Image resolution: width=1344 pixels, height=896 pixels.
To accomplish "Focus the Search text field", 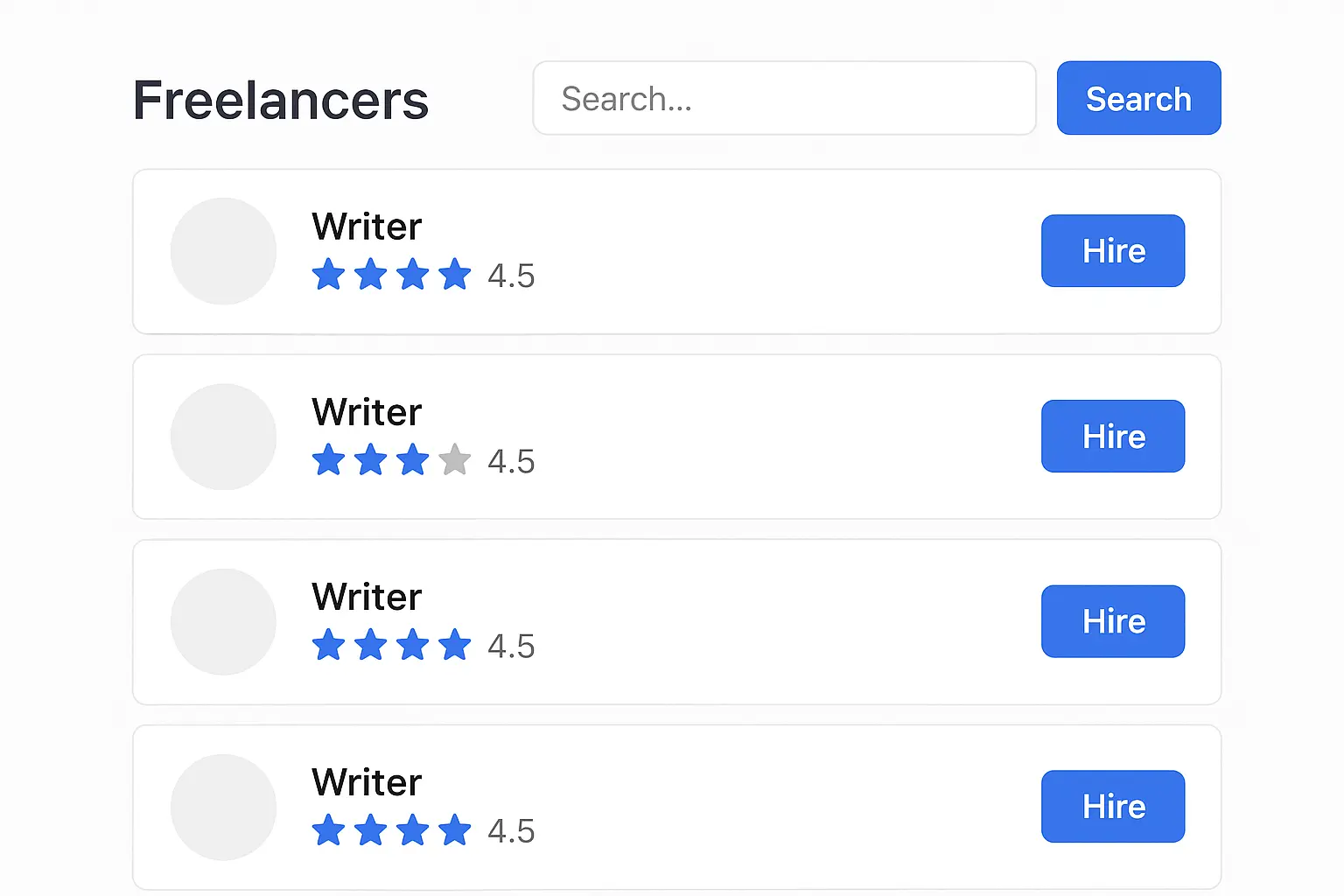I will coord(784,98).
